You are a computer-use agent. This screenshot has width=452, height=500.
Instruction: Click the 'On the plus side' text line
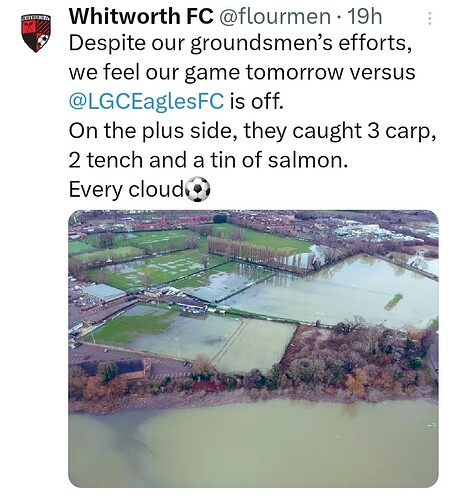(252, 131)
